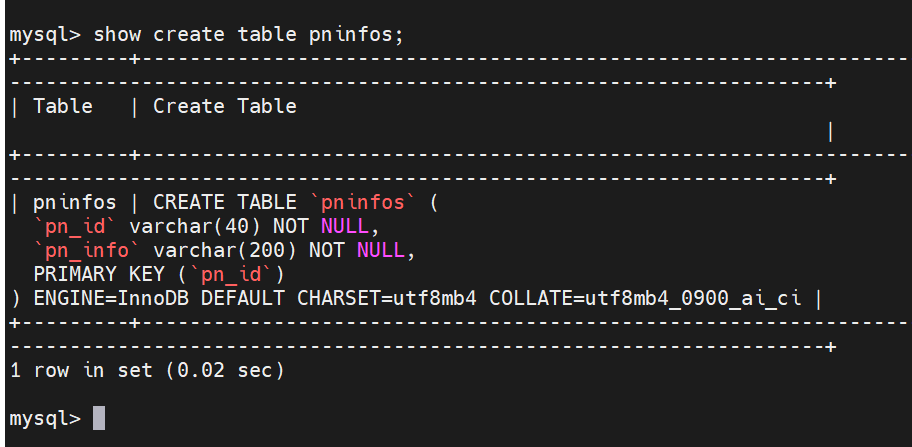Click the cursor block after the last mysql> prompt

99,418
